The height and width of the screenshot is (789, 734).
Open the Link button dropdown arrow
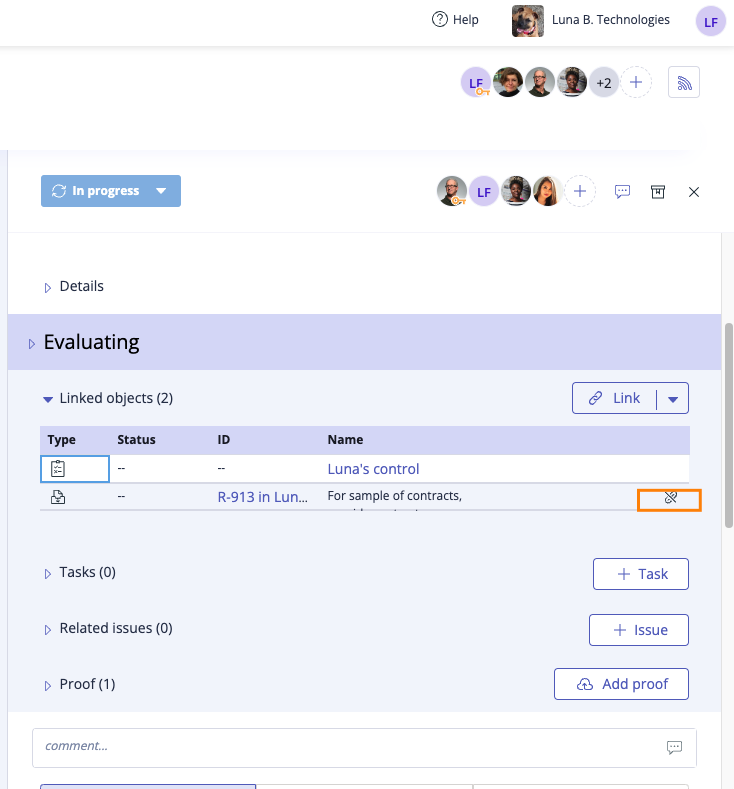pyautogui.click(x=673, y=398)
